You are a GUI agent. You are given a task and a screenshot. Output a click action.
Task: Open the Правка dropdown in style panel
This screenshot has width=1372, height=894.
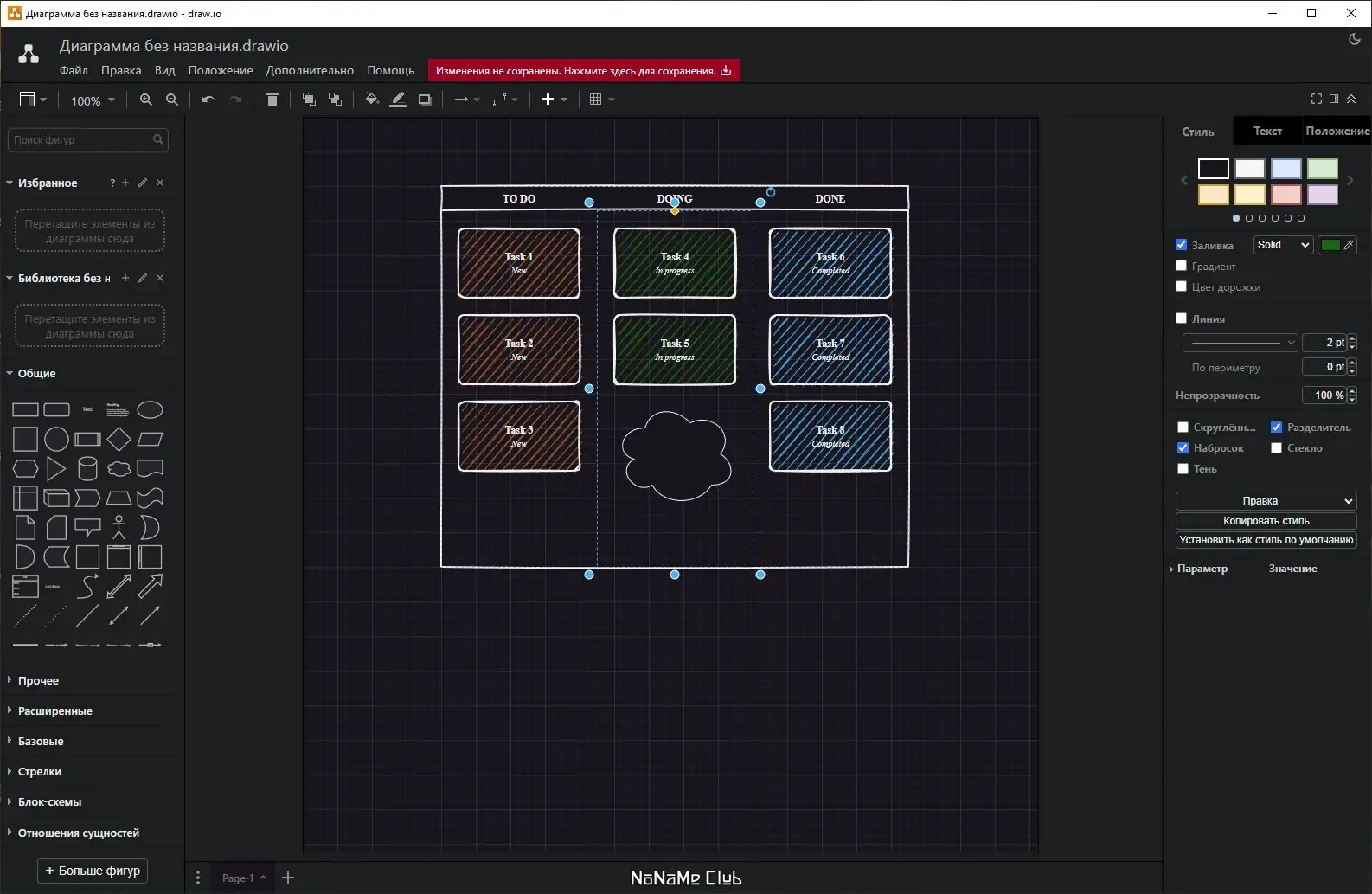pyautogui.click(x=1266, y=500)
